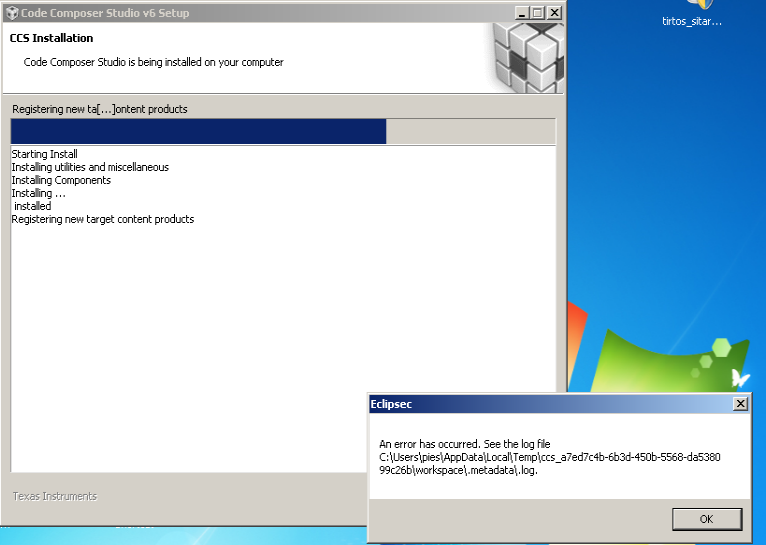This screenshot has height=545, width=766.
Task: Click the error log file path text
Action: click(x=550, y=463)
